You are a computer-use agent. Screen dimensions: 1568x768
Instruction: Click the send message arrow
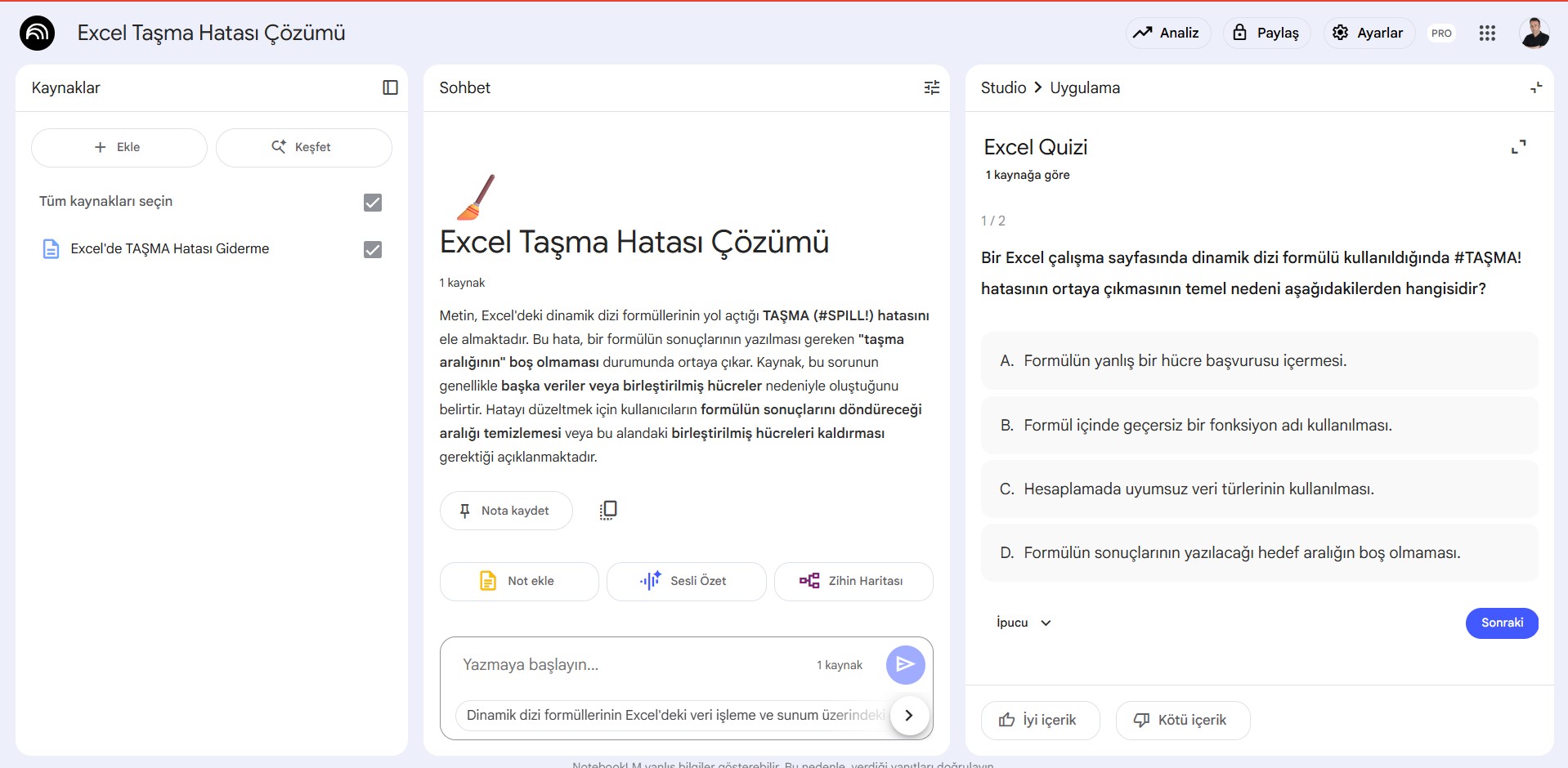coord(905,665)
